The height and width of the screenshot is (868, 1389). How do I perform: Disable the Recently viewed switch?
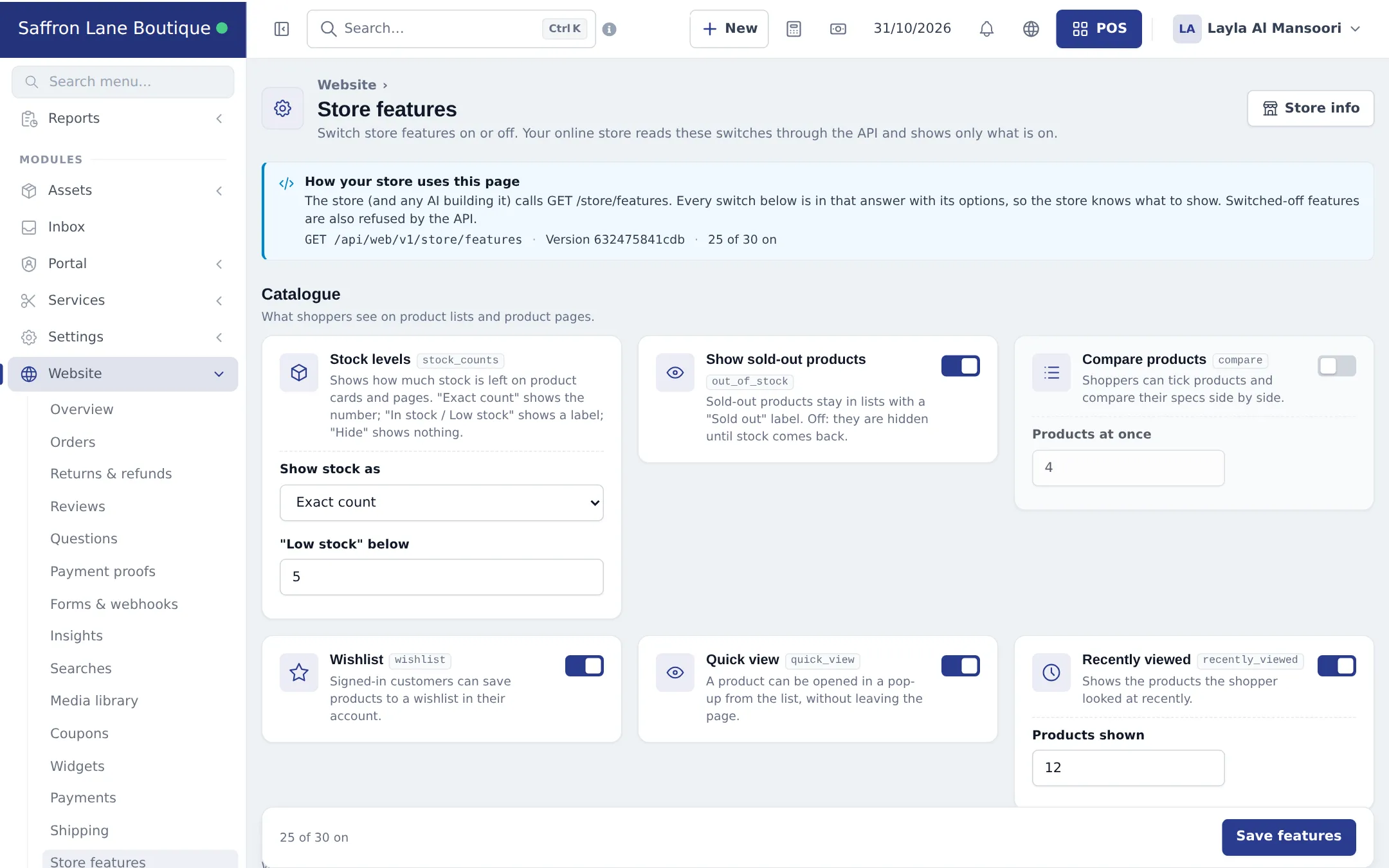point(1336,666)
